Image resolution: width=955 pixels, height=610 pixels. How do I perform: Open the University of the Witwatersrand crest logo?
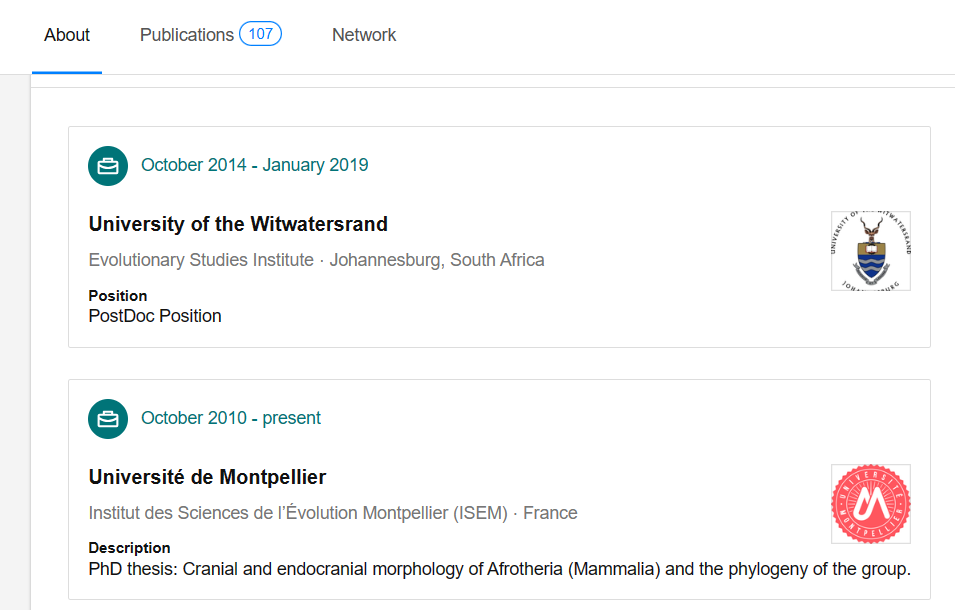click(870, 251)
